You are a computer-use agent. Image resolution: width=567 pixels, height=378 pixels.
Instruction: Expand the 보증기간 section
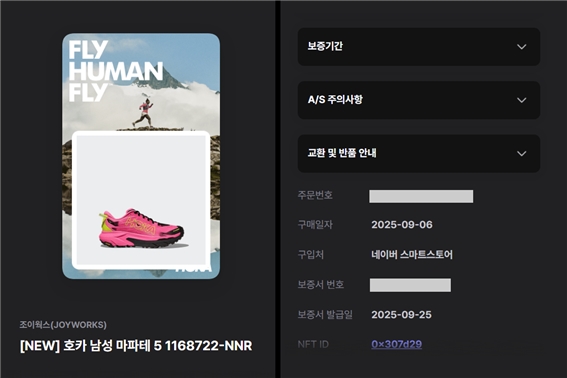[419, 47]
